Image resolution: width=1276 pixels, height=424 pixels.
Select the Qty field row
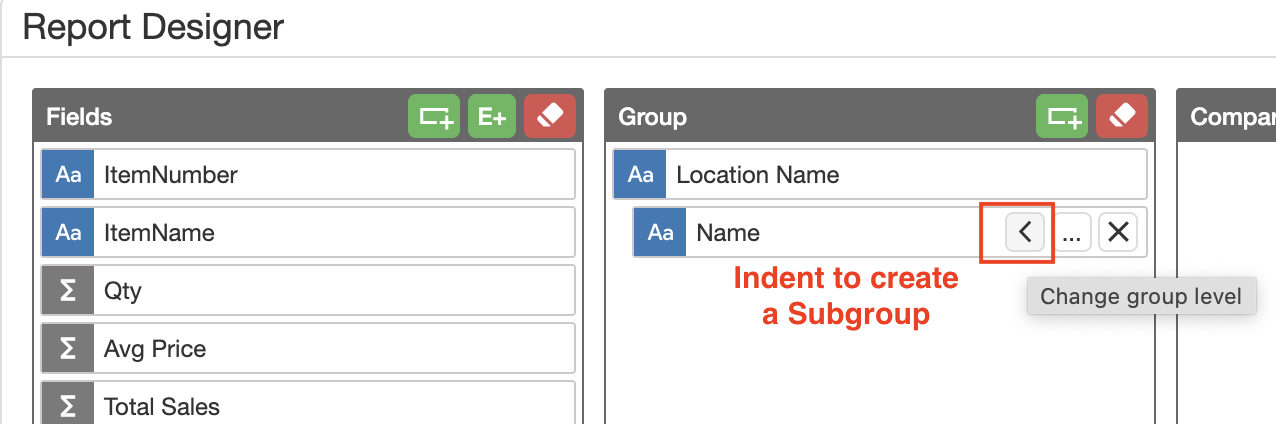[x=308, y=291]
